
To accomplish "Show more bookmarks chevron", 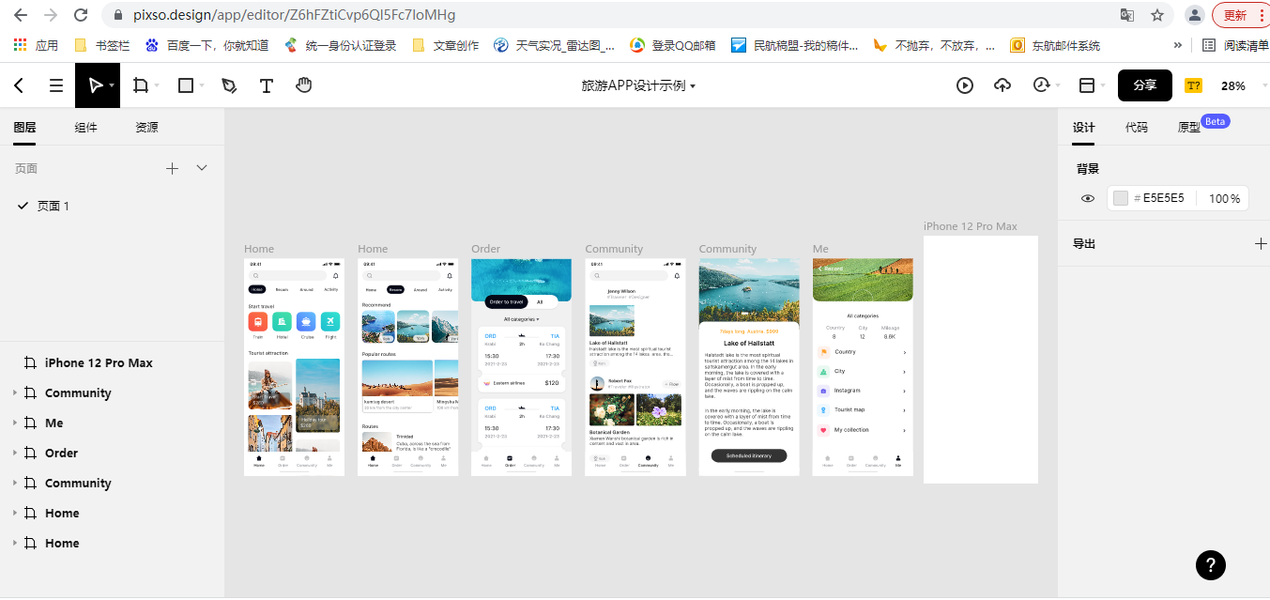I will coord(1178,45).
